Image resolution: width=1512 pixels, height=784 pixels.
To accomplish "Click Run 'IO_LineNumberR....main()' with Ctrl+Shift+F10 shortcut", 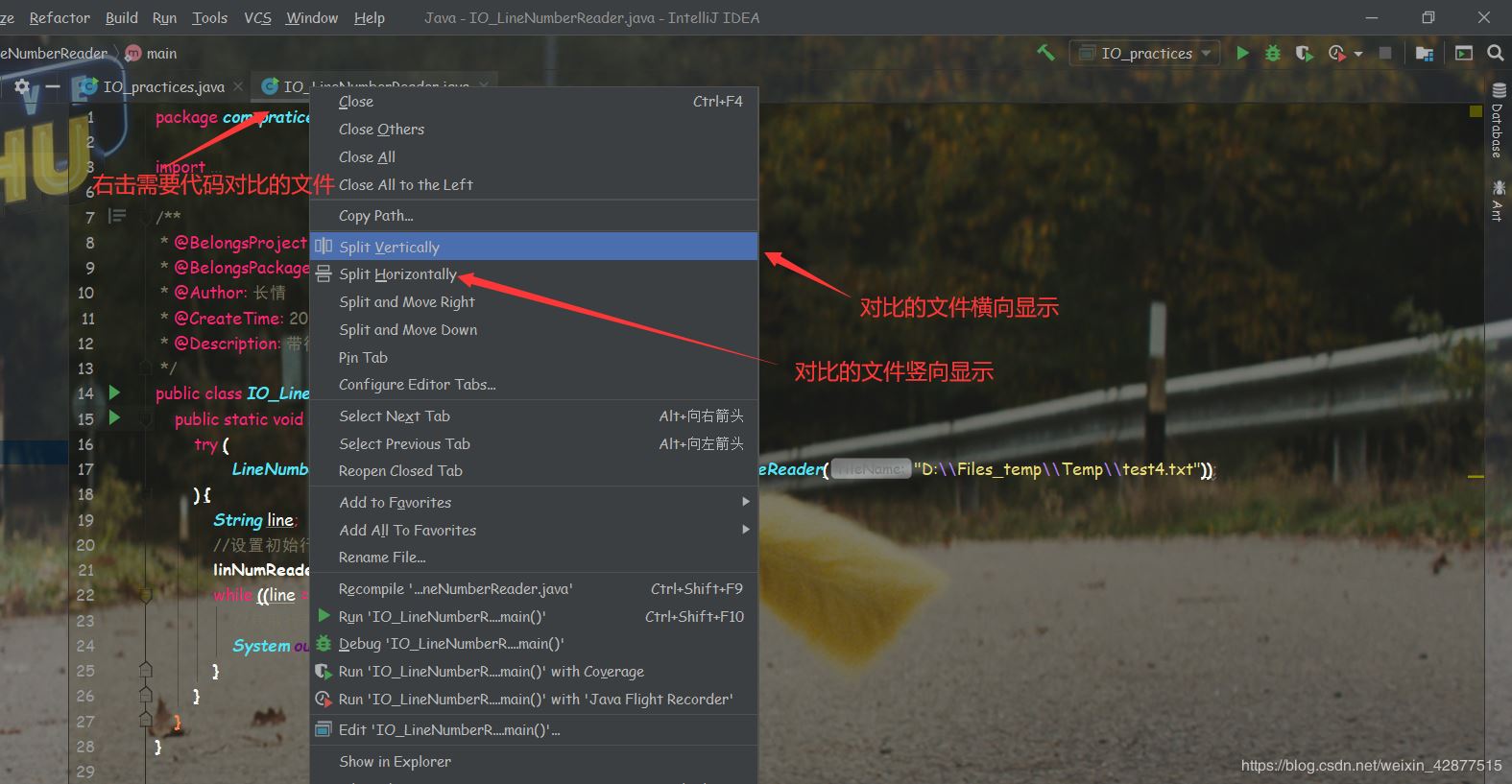I will coord(534,616).
